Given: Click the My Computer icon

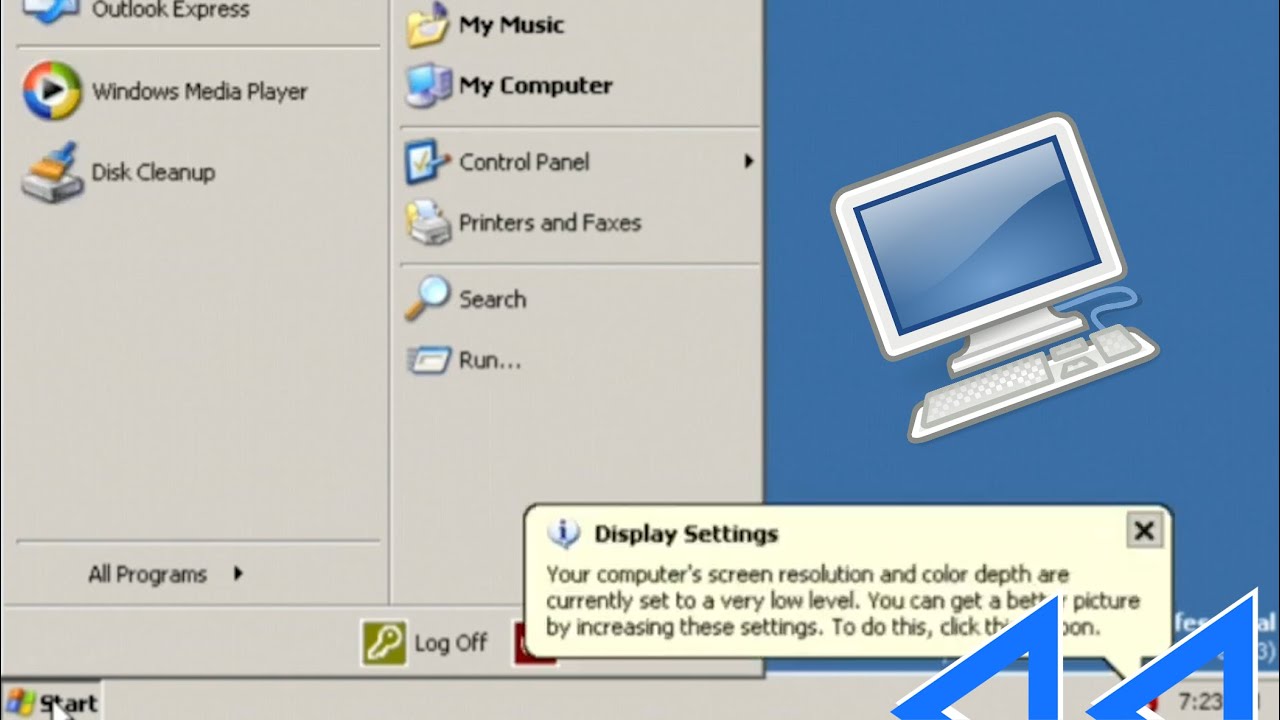Looking at the screenshot, I should click(428, 85).
